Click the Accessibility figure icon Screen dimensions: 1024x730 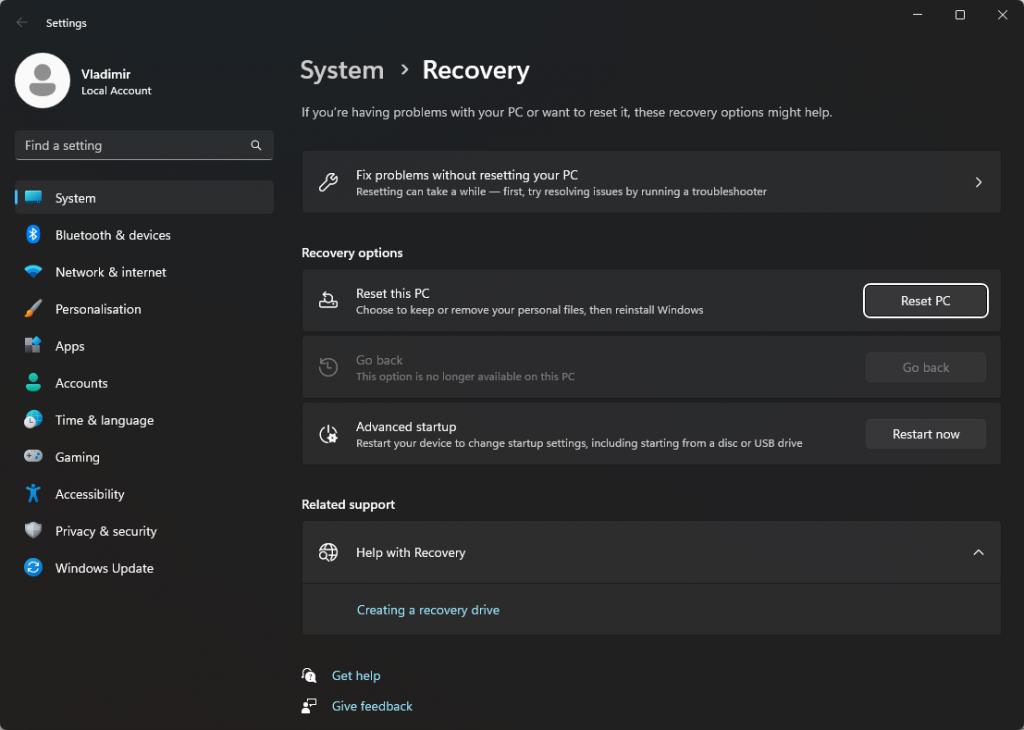point(33,494)
